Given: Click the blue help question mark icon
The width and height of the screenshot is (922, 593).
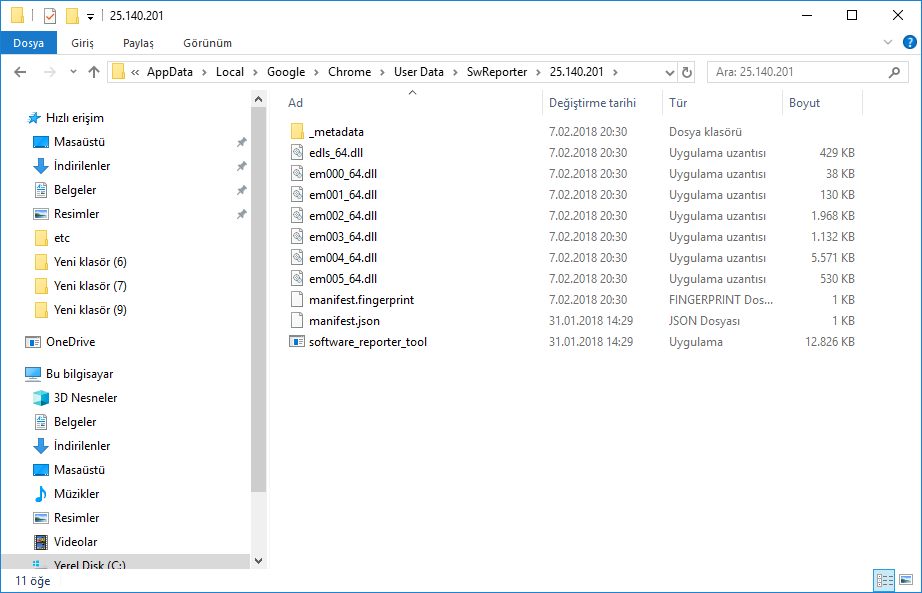Looking at the screenshot, I should [908, 42].
